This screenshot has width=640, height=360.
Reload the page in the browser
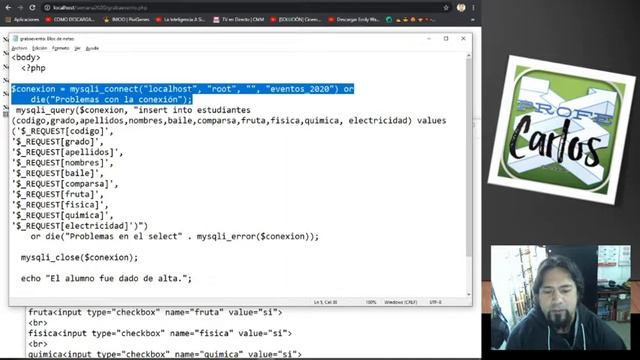tap(32, 7)
